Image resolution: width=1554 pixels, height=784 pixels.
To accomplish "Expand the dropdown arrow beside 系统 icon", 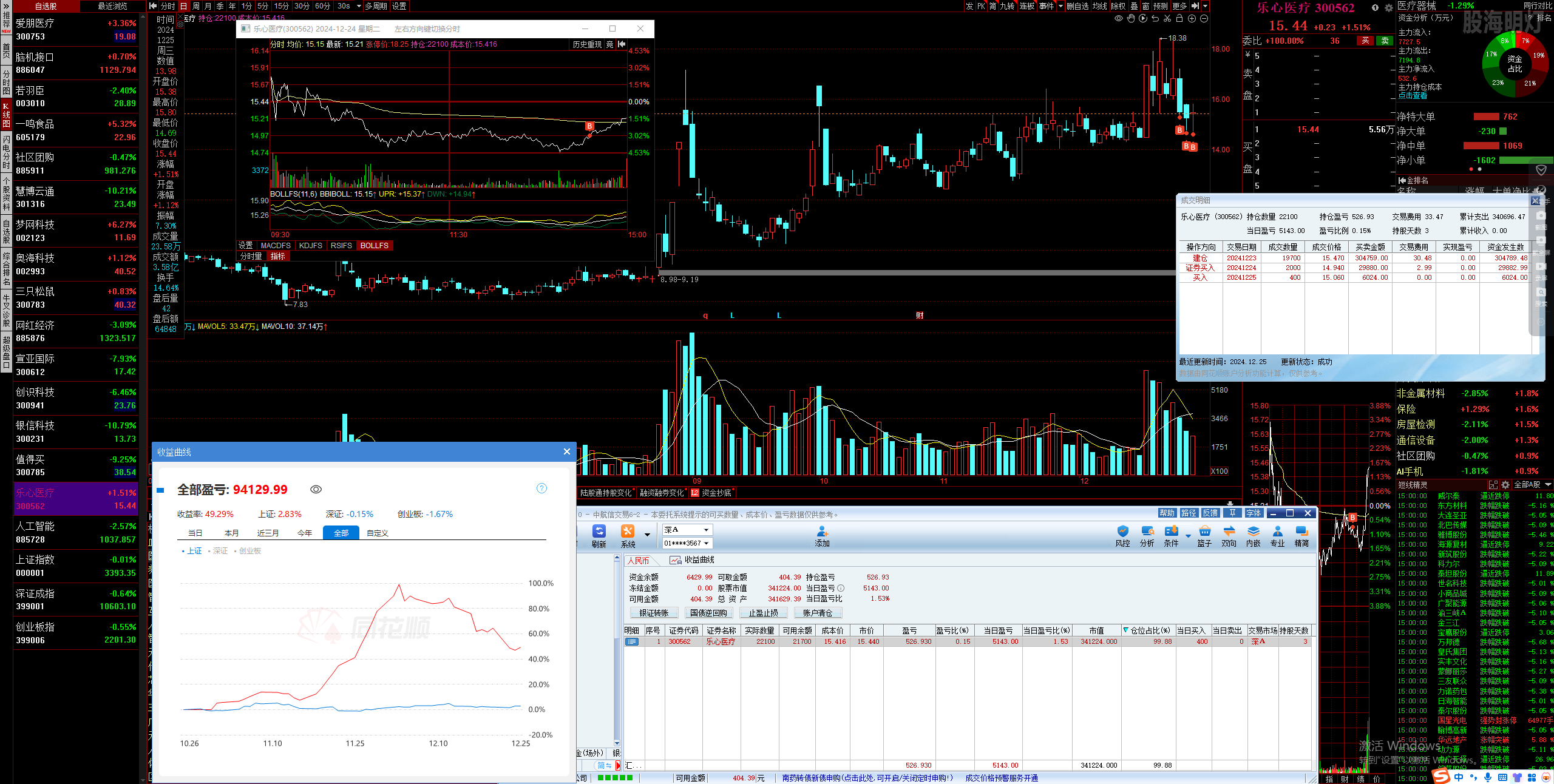I will pyautogui.click(x=647, y=535).
